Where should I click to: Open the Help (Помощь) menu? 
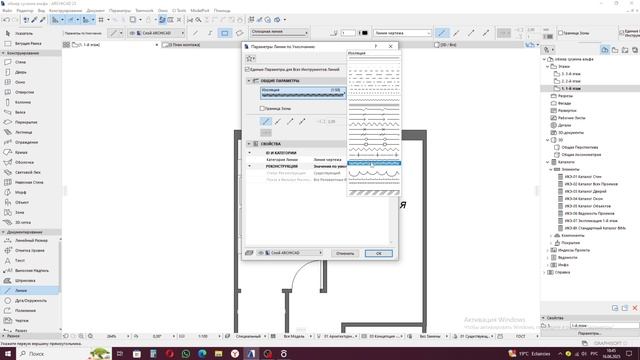point(222,11)
